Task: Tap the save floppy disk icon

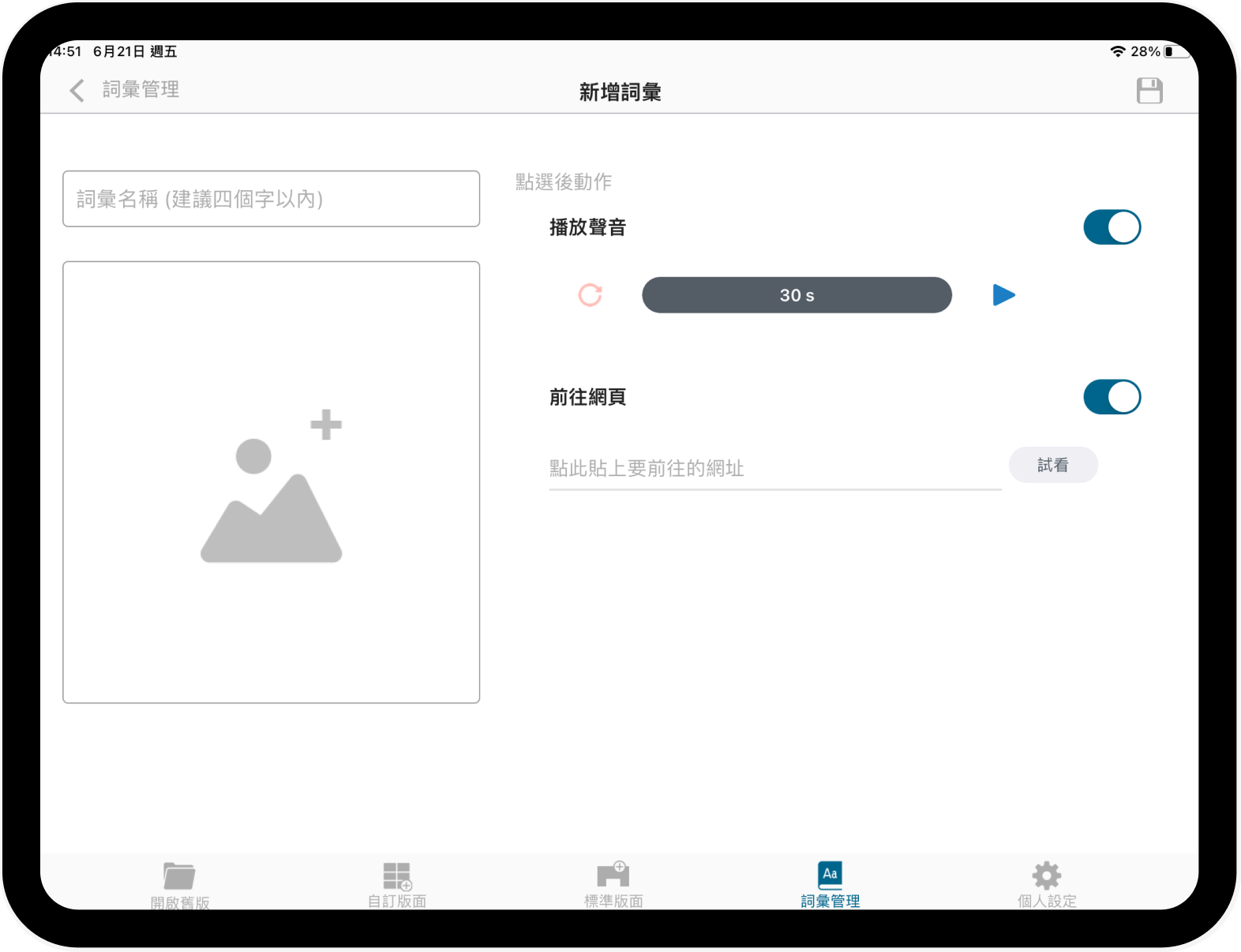Action: click(1149, 91)
